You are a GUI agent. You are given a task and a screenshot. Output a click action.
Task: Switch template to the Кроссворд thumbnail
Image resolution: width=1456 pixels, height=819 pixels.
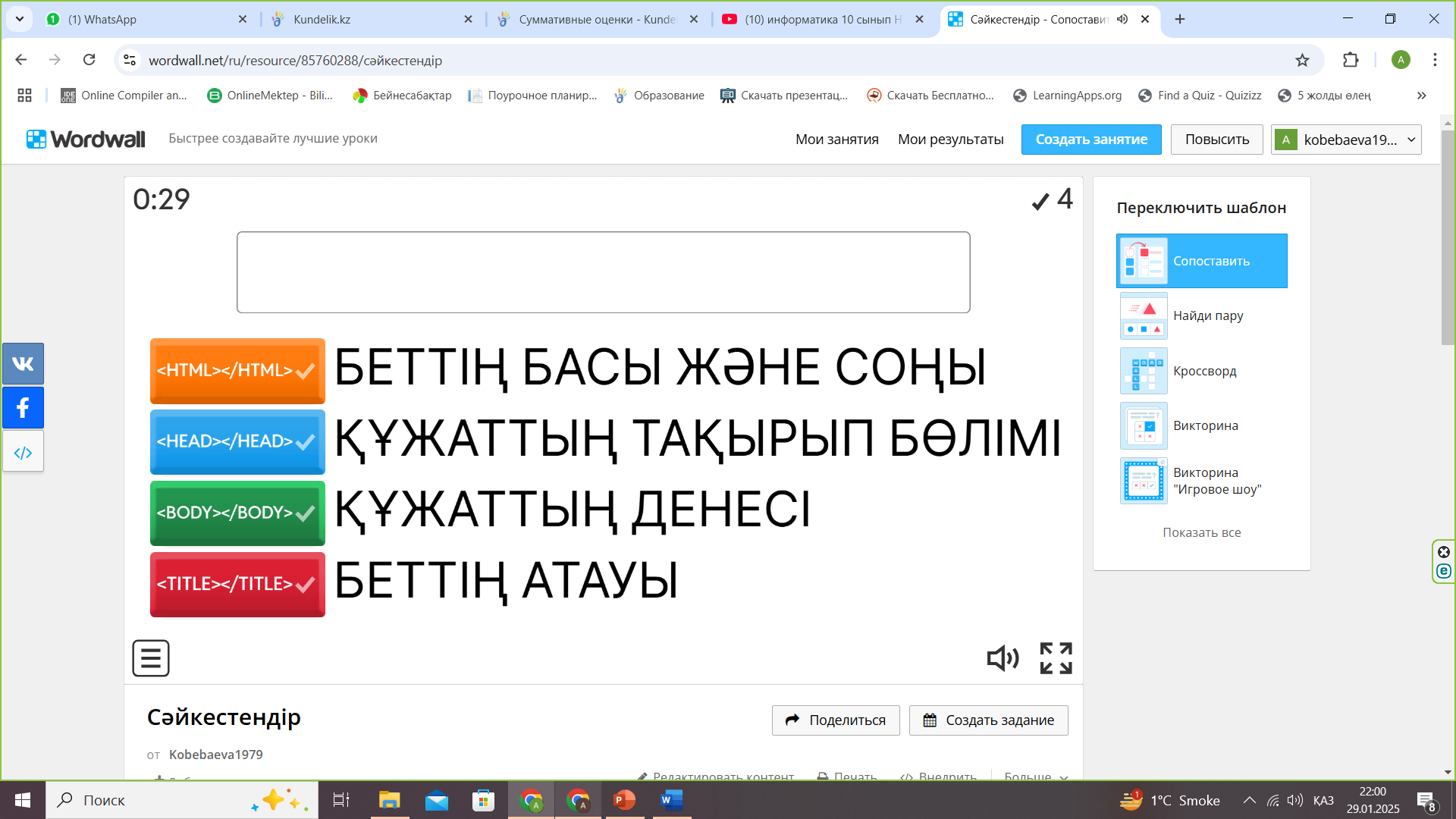click(1144, 371)
